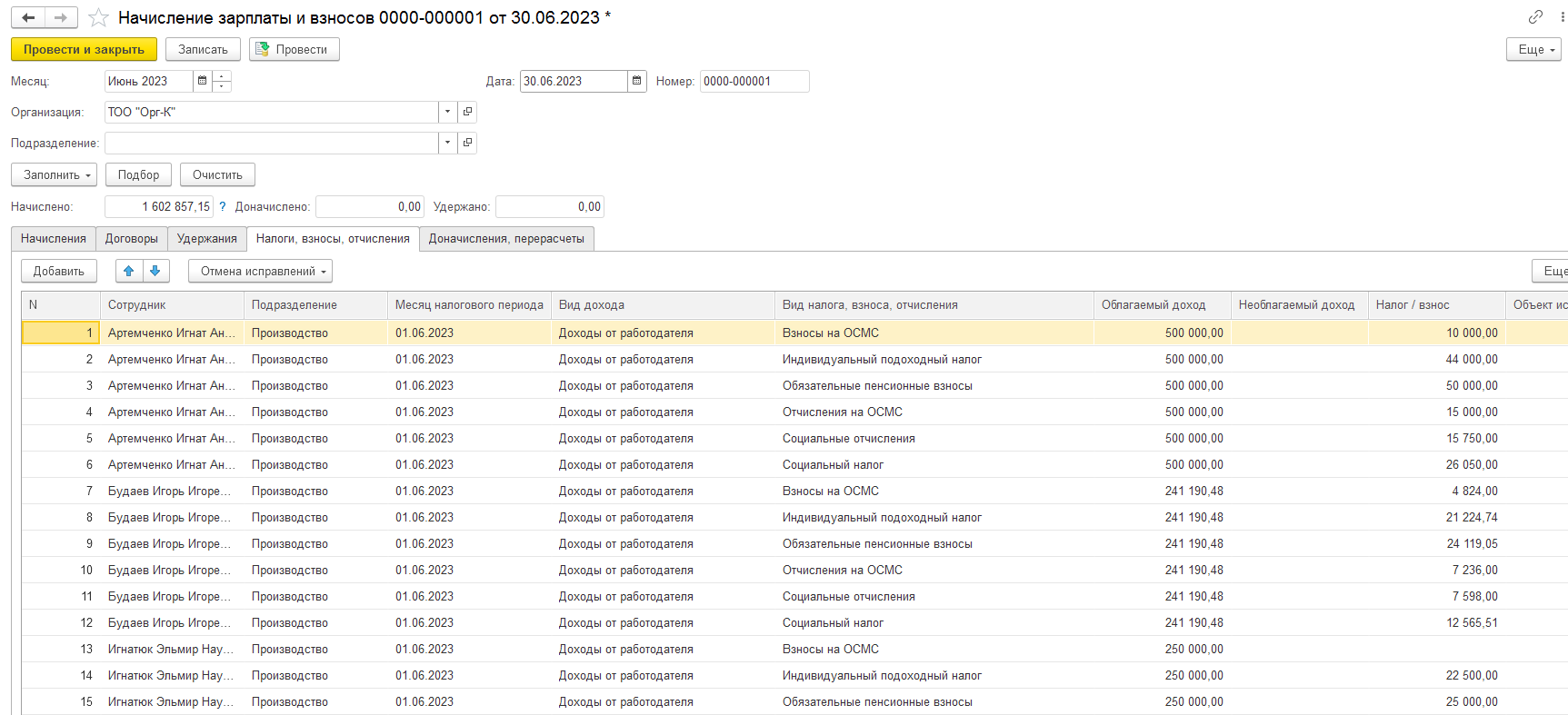Open Отмена исправлений dropdown menu

click(x=260, y=271)
